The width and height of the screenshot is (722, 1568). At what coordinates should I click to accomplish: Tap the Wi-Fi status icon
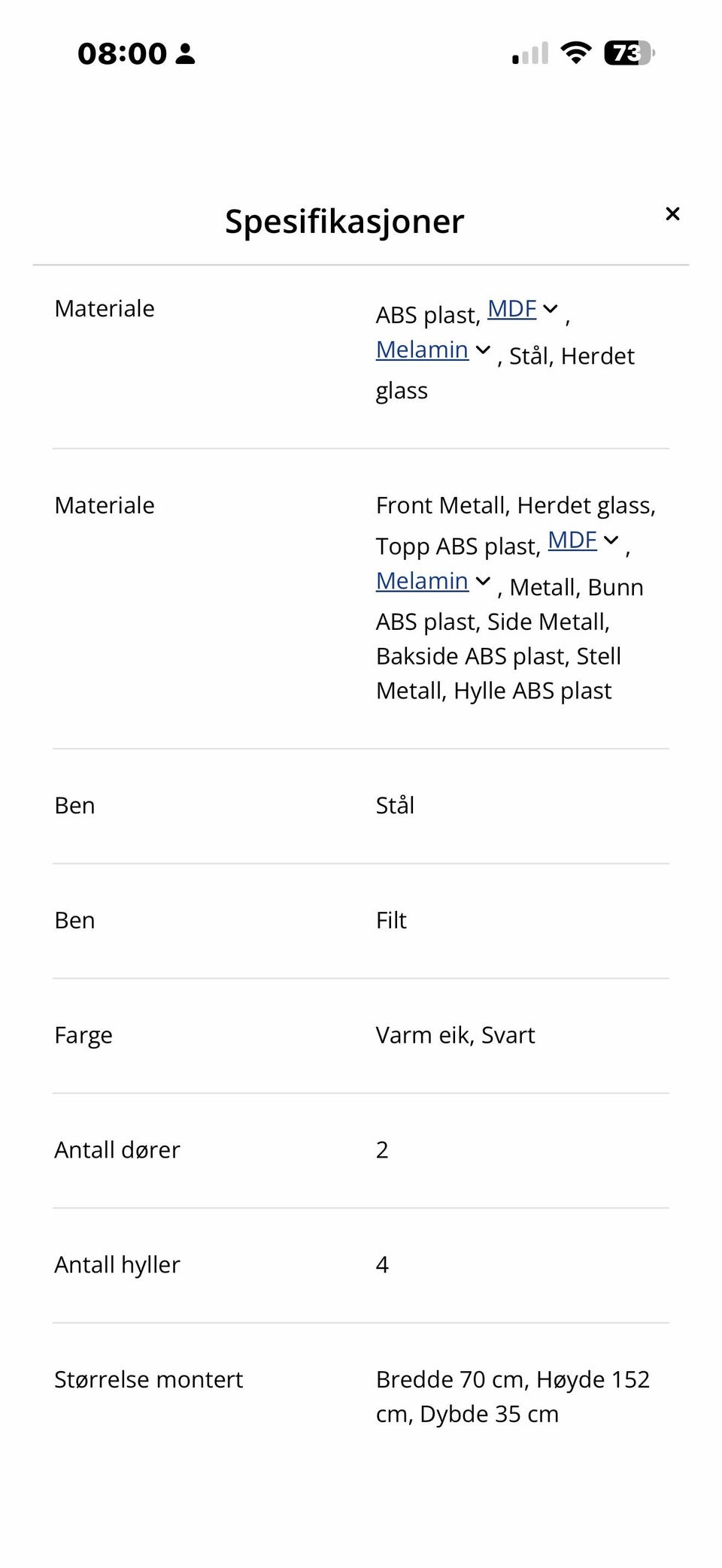(x=575, y=53)
